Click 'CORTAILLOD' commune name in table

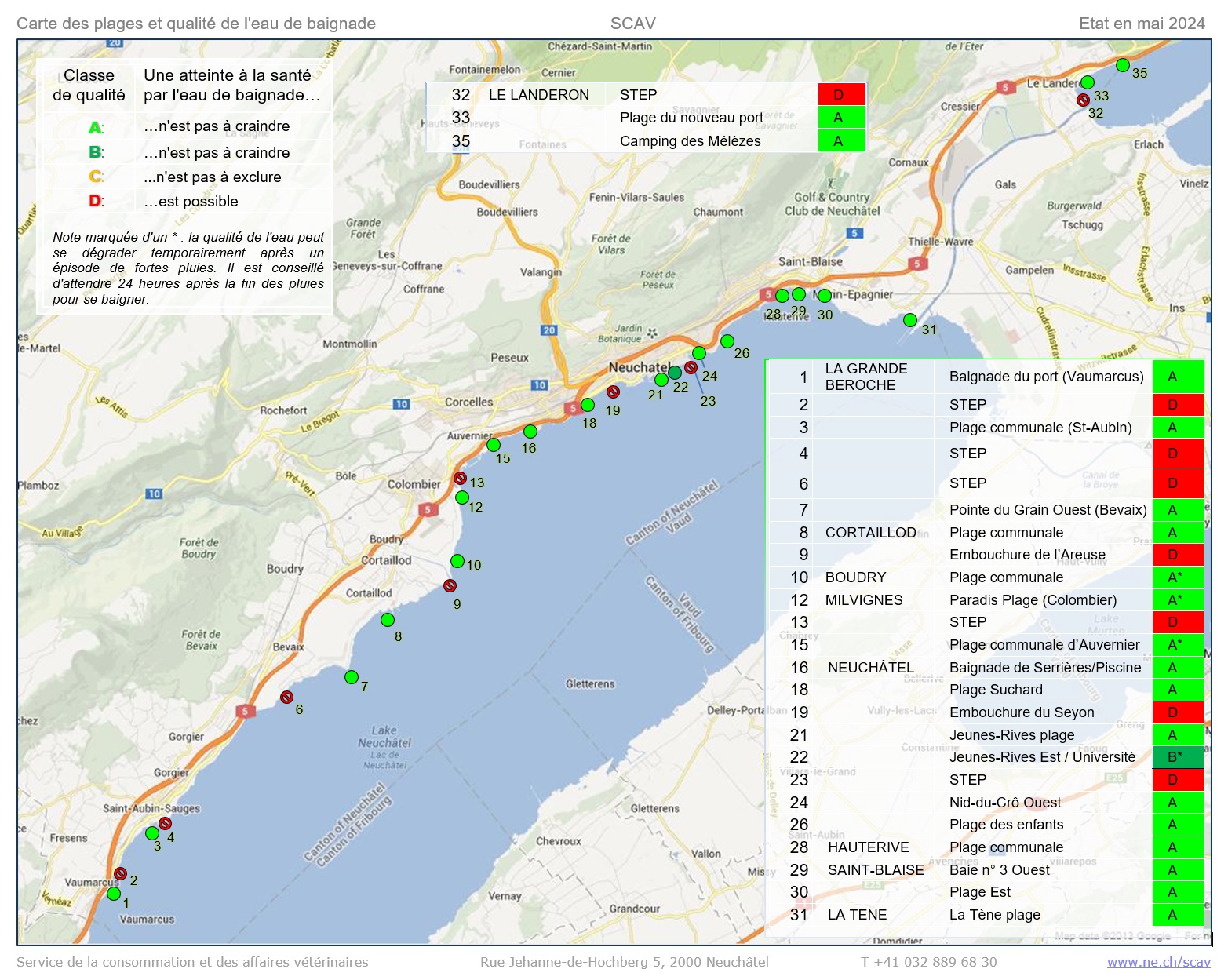(x=871, y=533)
